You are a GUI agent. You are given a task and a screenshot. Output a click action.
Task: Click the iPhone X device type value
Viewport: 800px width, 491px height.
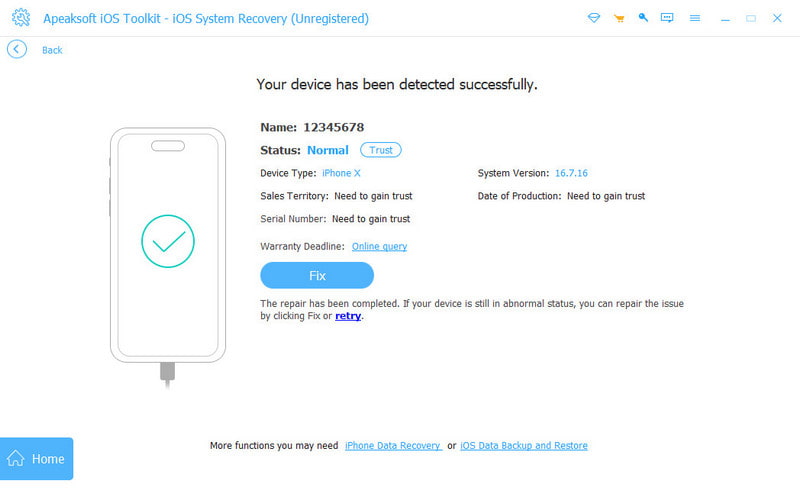coord(341,173)
